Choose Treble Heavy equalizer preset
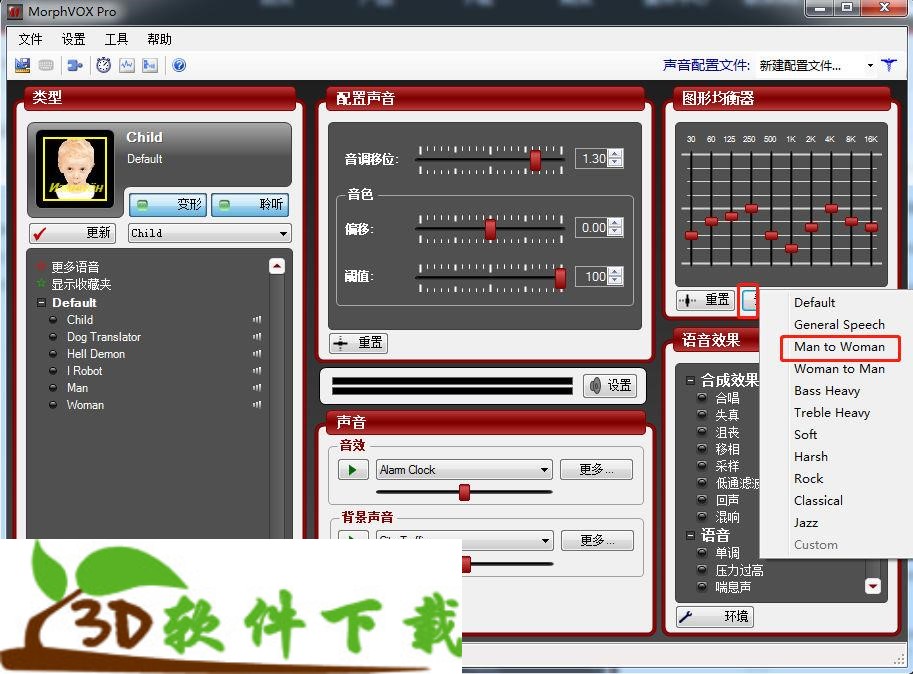 click(x=831, y=413)
